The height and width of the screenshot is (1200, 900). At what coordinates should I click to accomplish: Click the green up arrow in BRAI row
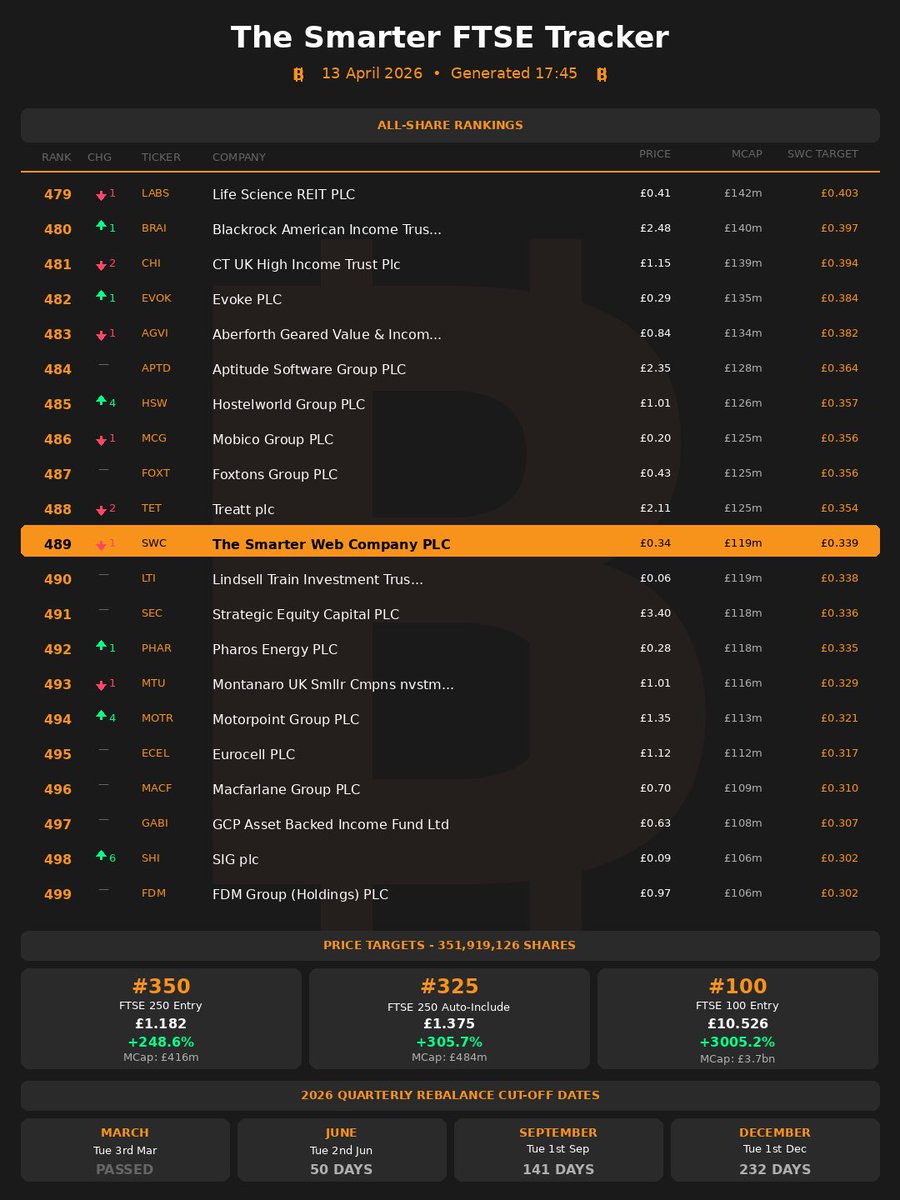click(x=101, y=227)
